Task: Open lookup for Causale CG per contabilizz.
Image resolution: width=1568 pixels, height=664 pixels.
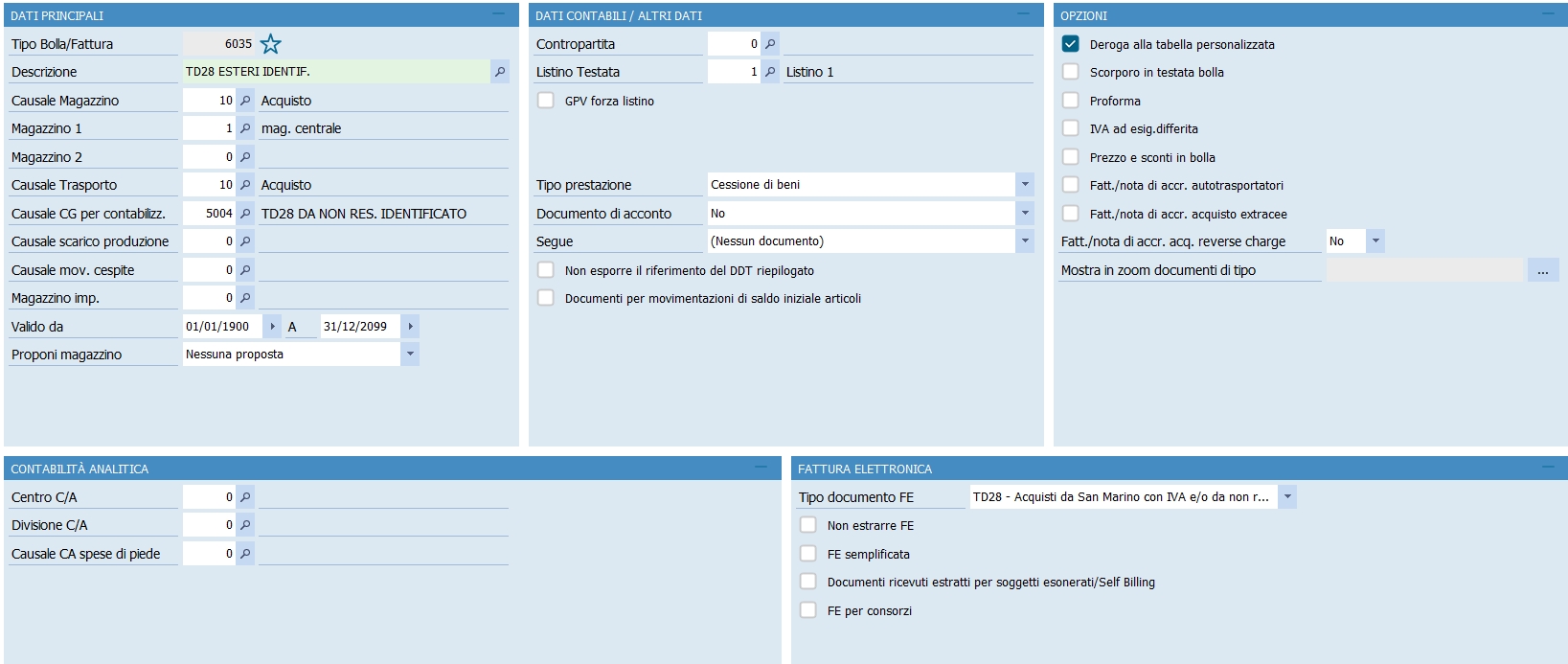Action: coord(245,214)
